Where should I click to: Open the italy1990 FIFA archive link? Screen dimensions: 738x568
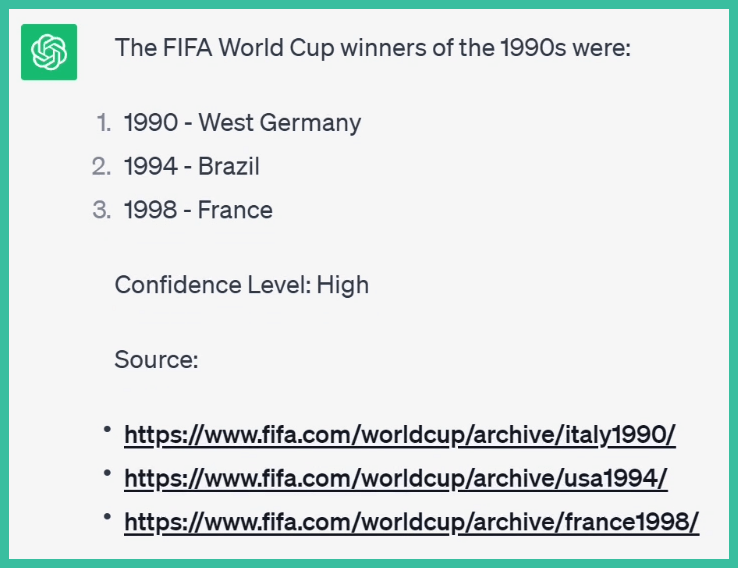pos(399,435)
